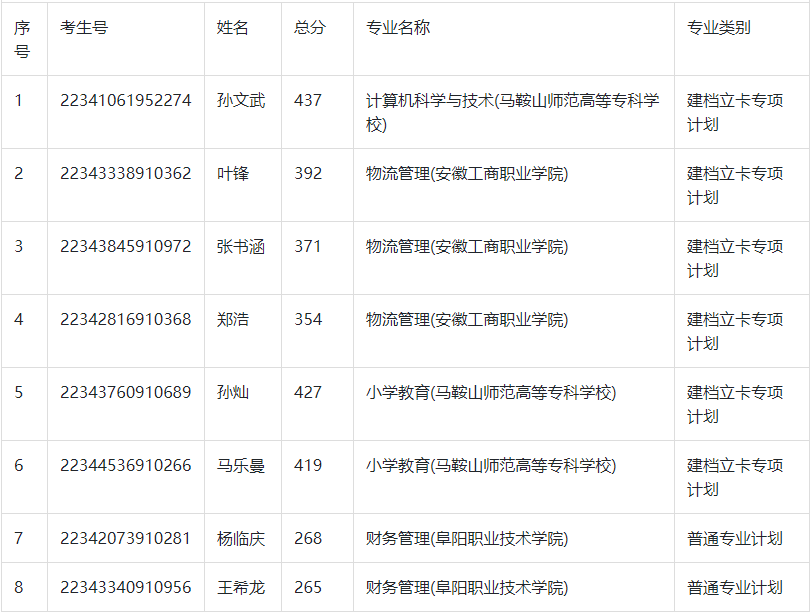This screenshot has height=614, width=811.
Task: Click the 序号 column header
Action: pos(22,39)
